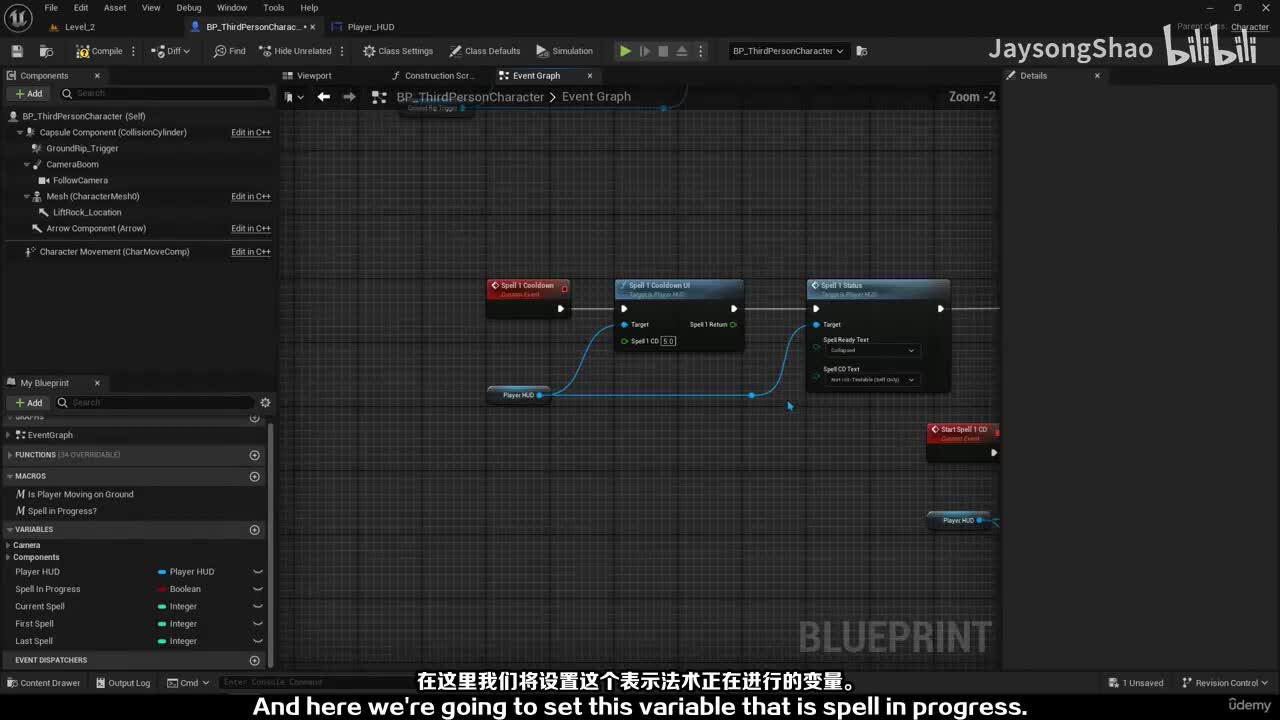Select the Spell in Progress? macro
The width and height of the screenshot is (1280, 720).
(x=62, y=511)
